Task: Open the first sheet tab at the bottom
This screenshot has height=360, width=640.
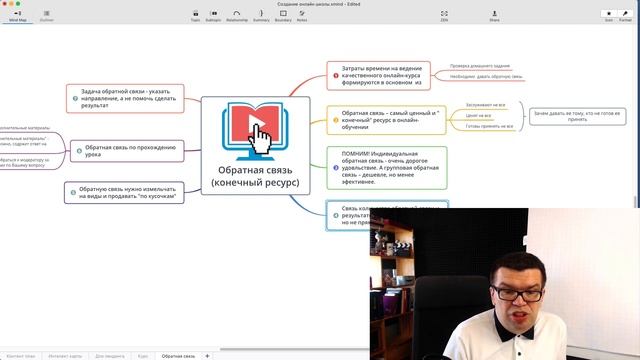Action: (x=21, y=356)
